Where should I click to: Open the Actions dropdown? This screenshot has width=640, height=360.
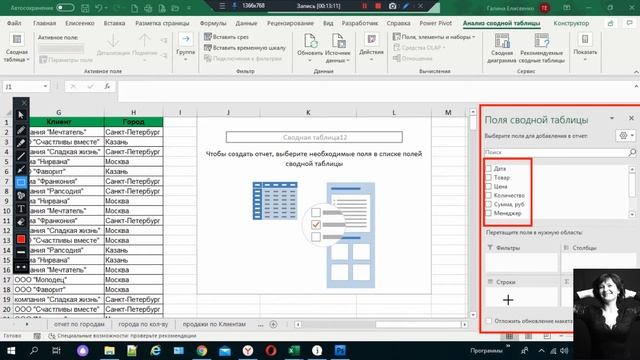tap(371, 47)
